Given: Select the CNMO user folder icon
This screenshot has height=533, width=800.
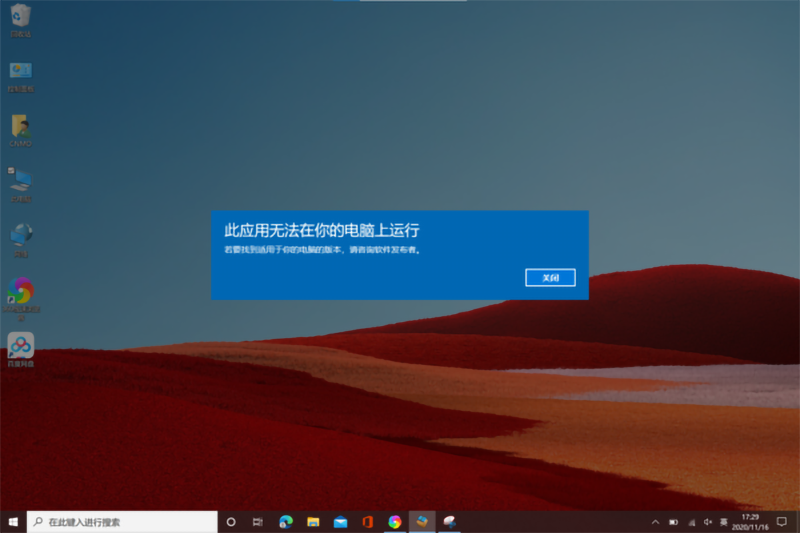Looking at the screenshot, I should tap(20, 131).
